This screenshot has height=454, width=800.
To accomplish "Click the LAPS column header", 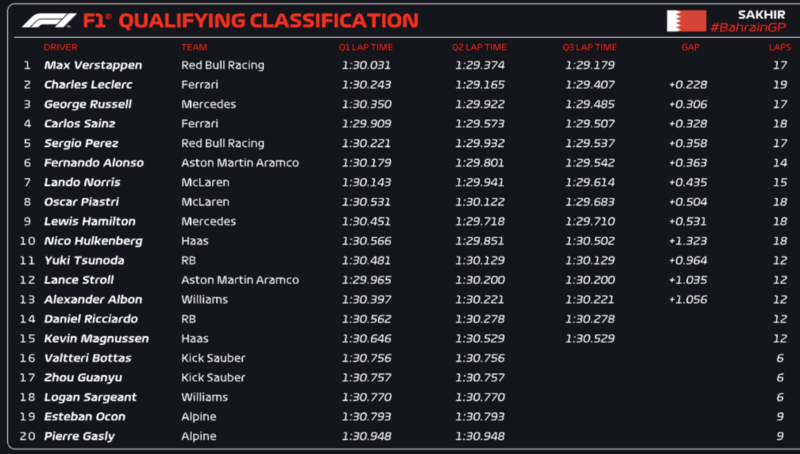I will coord(778,47).
